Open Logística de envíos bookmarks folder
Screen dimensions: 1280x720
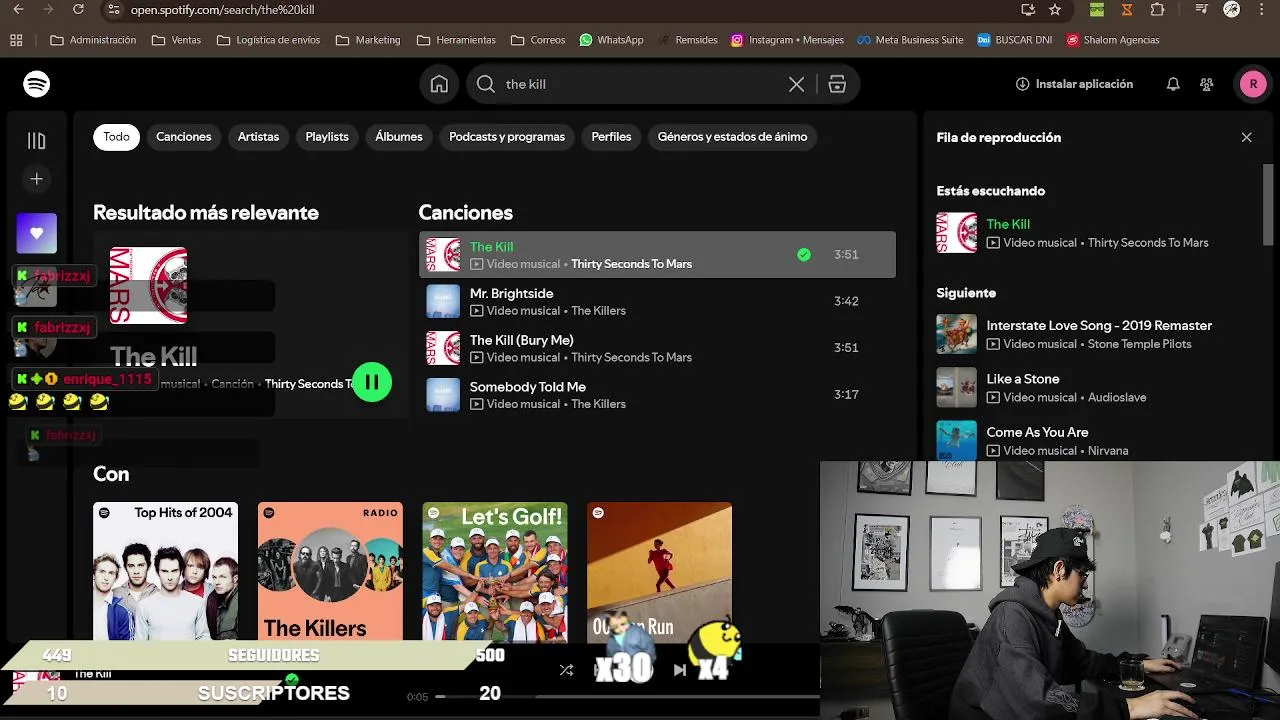268,40
